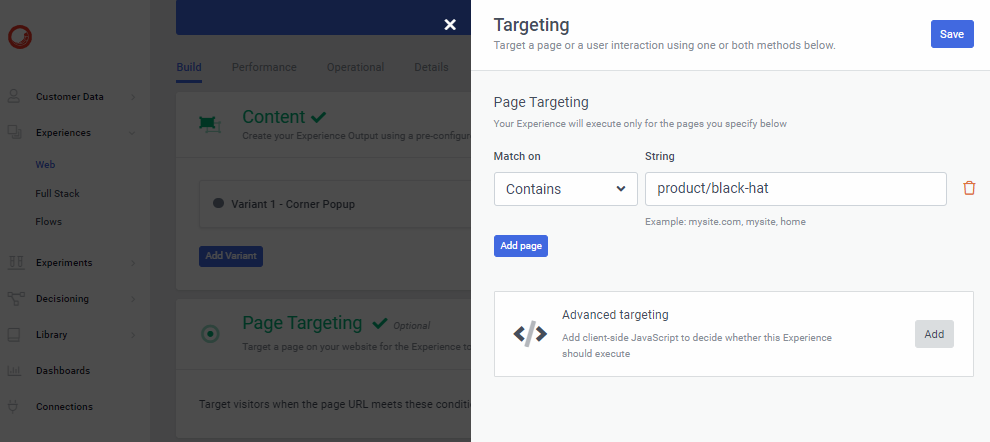
Task: Expand the Customer Data menu
Action: point(133,97)
